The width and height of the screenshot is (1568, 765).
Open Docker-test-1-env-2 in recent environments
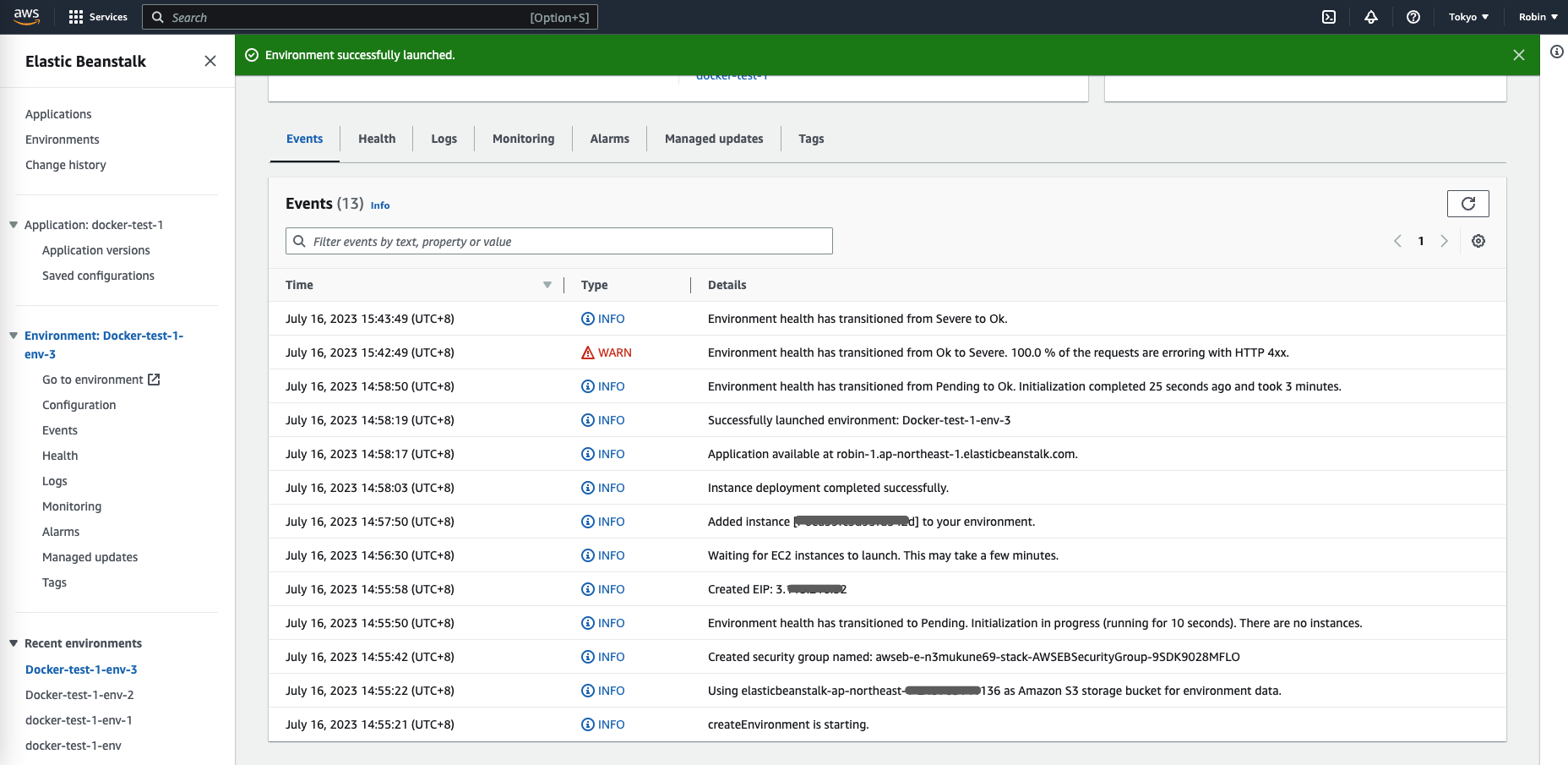[79, 695]
